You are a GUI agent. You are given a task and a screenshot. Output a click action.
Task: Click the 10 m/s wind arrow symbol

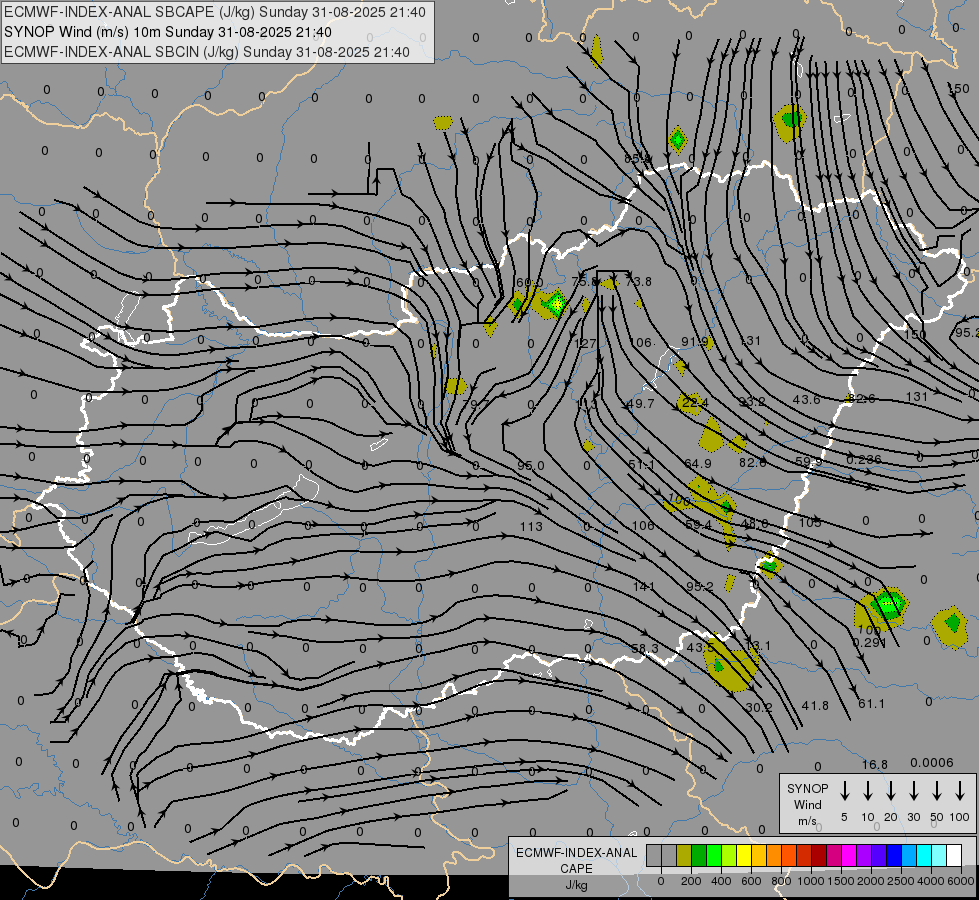[868, 791]
